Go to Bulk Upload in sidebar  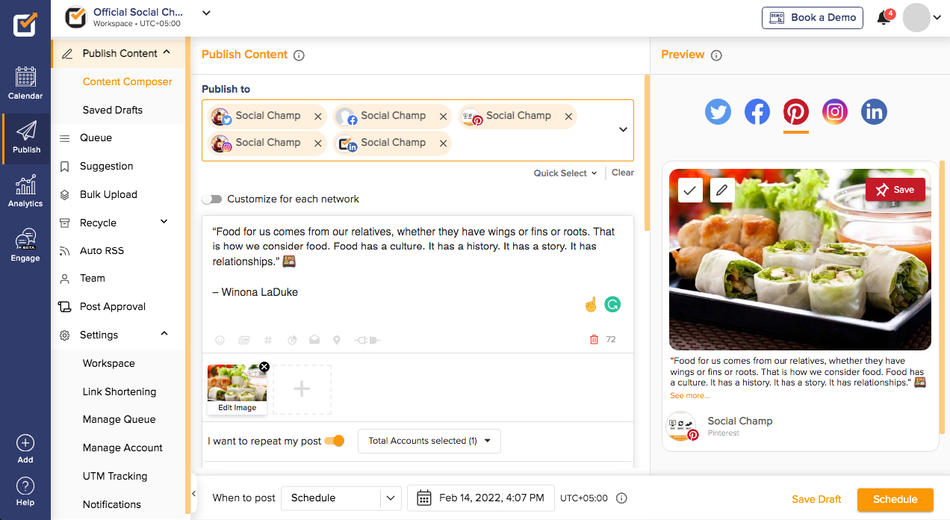click(x=108, y=195)
